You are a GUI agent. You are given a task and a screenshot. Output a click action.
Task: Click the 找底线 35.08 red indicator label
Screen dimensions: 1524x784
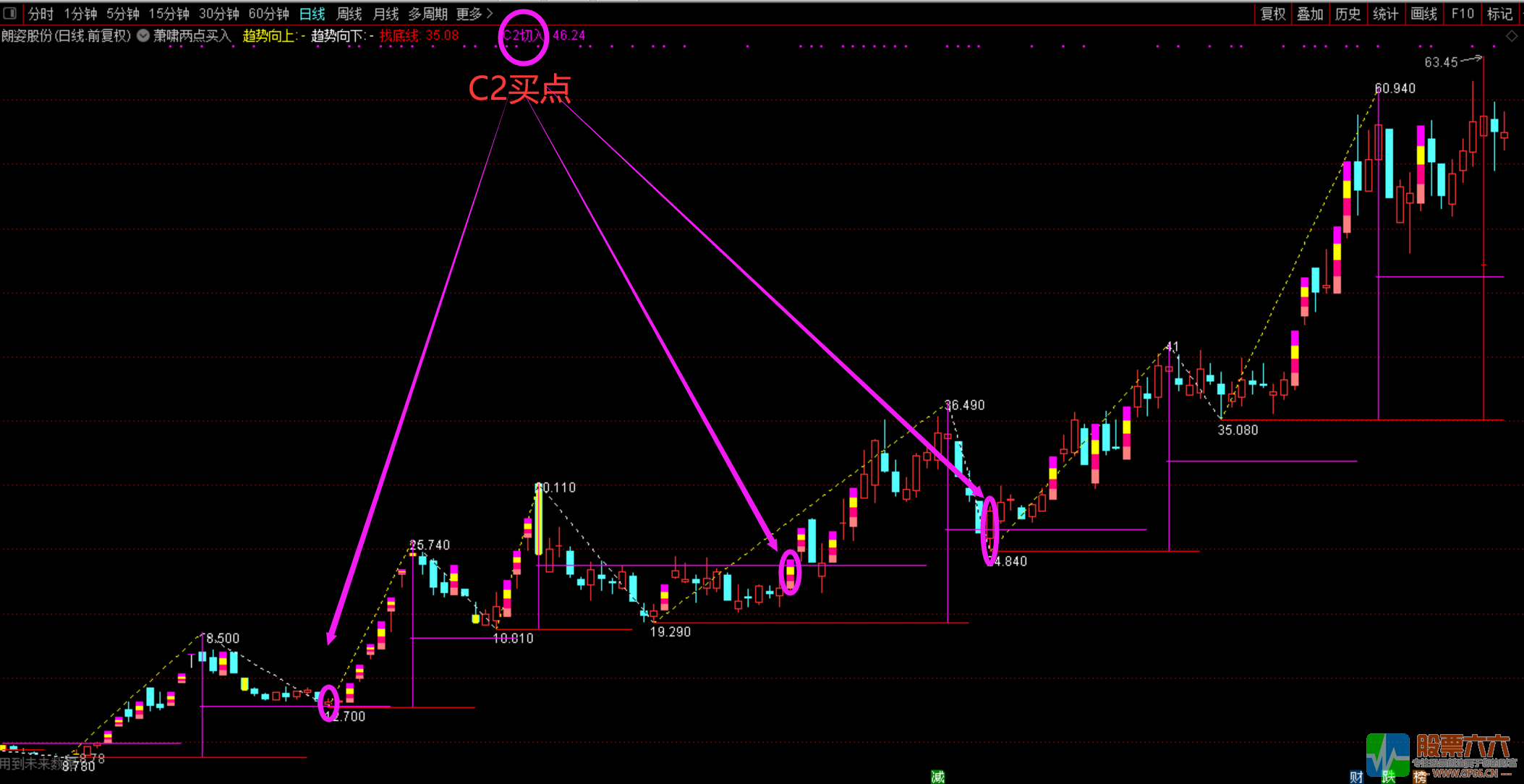[419, 35]
